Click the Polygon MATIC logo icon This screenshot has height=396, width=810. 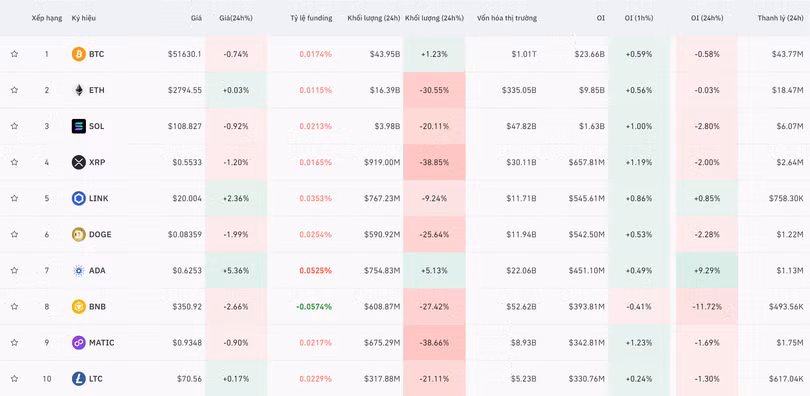tap(79, 343)
